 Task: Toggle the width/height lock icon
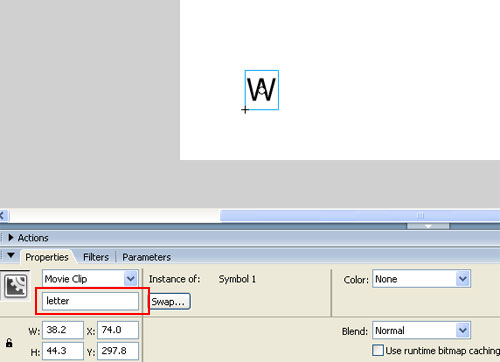9,342
